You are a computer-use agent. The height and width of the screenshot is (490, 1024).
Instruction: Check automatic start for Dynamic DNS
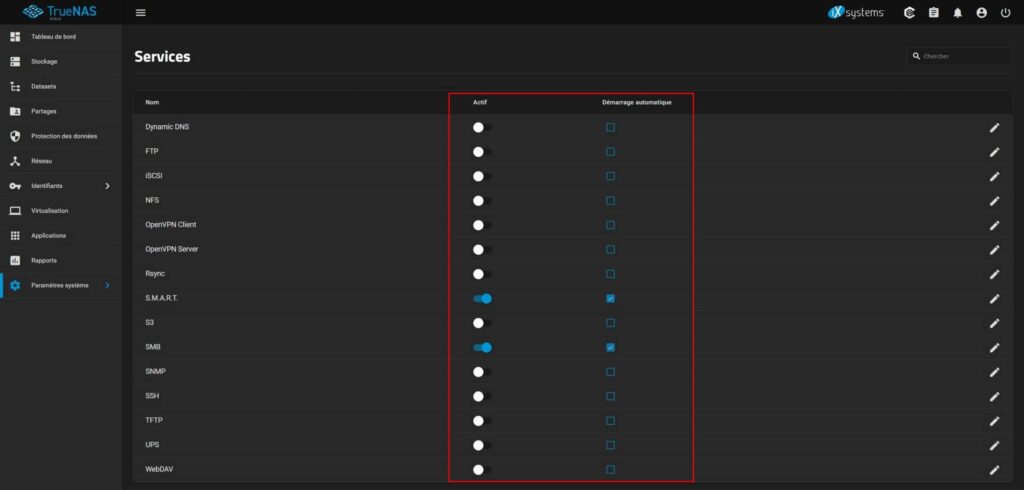(610, 127)
